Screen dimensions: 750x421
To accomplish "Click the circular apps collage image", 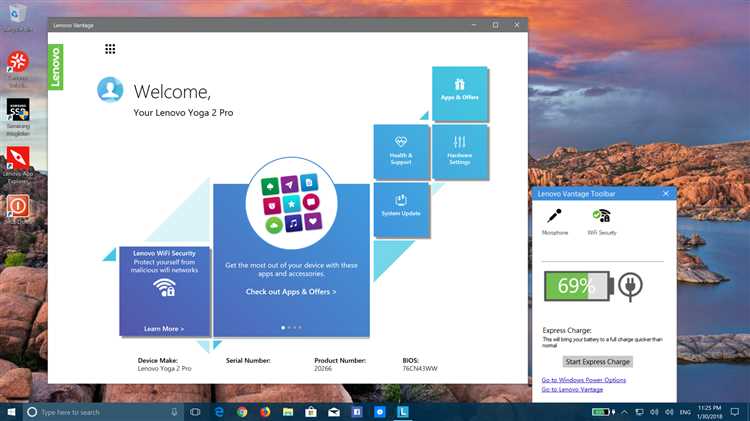I will coord(291,203).
